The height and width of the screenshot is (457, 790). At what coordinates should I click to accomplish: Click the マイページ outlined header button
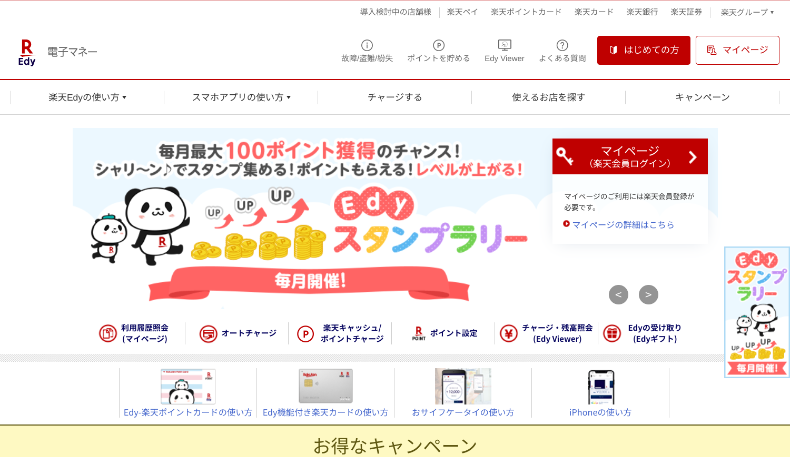click(738, 50)
